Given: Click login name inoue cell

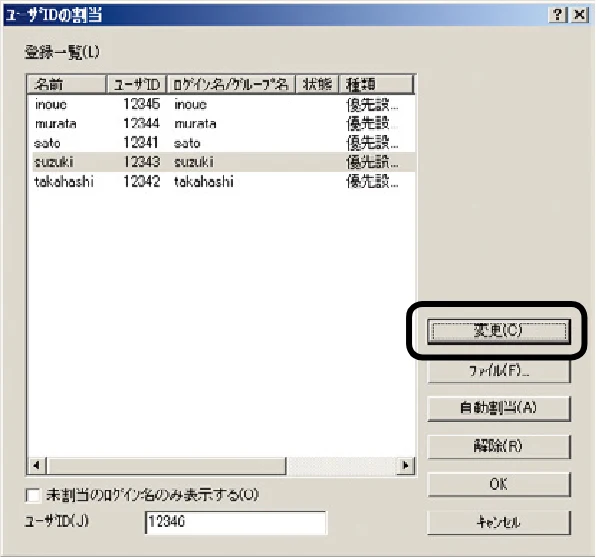Looking at the screenshot, I should pyautogui.click(x=190, y=105).
